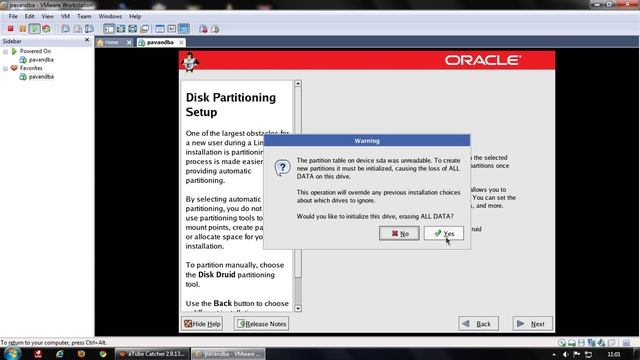This screenshot has width=640, height=360.
Task: Open the Manage Snapshots toolbar icon
Action: coord(89,29)
